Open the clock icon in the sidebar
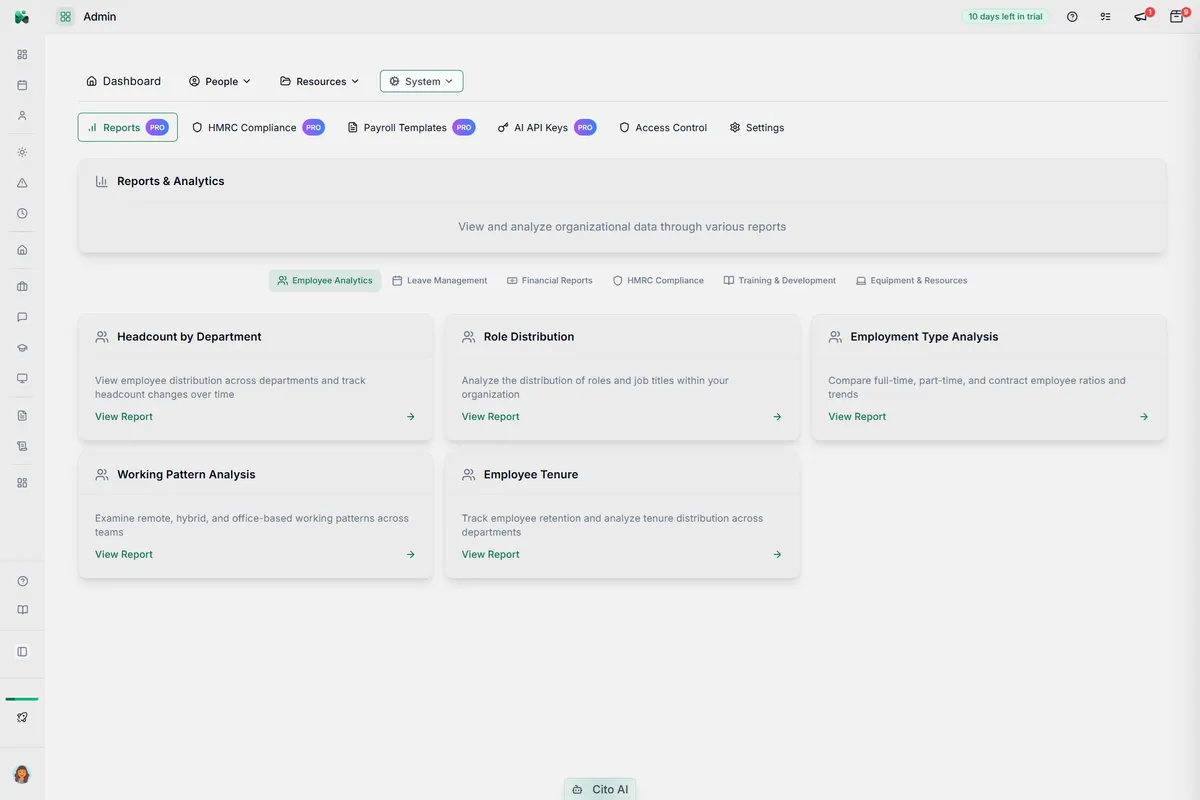The width and height of the screenshot is (1200, 800). (x=22, y=213)
